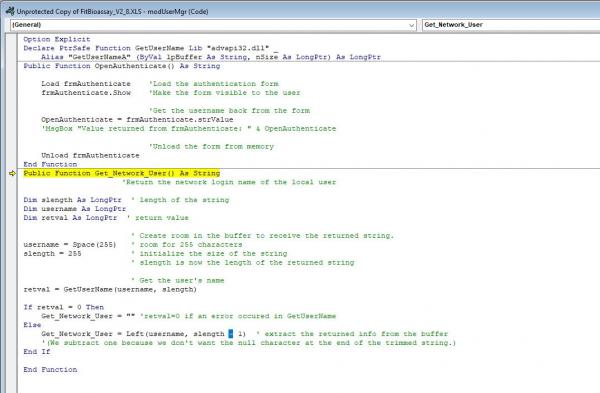Click the 'Get the username back from the form' comment
The image size is (600, 393).
click(229, 111)
